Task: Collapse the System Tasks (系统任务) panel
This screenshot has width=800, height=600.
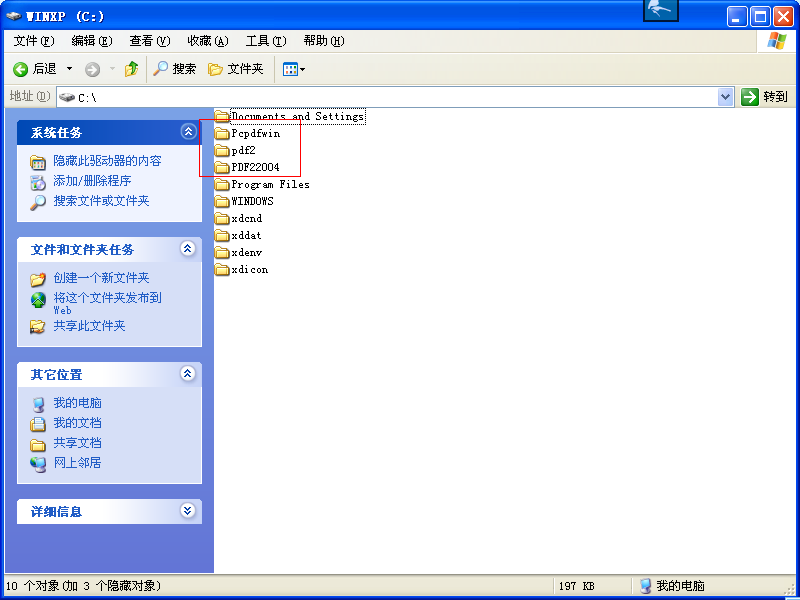Action: [x=188, y=132]
